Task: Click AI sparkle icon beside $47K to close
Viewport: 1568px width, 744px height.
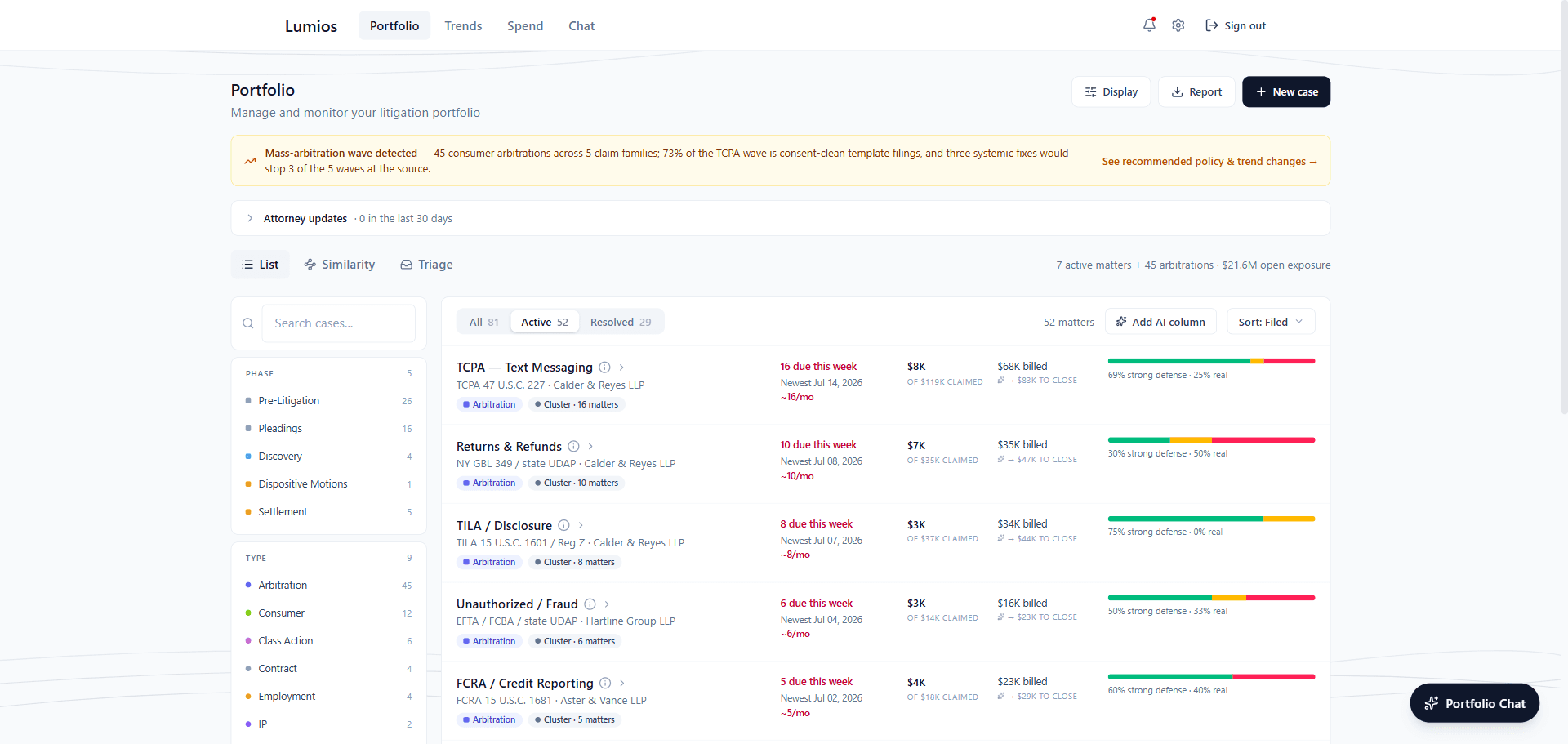Action: pyautogui.click(x=1001, y=460)
